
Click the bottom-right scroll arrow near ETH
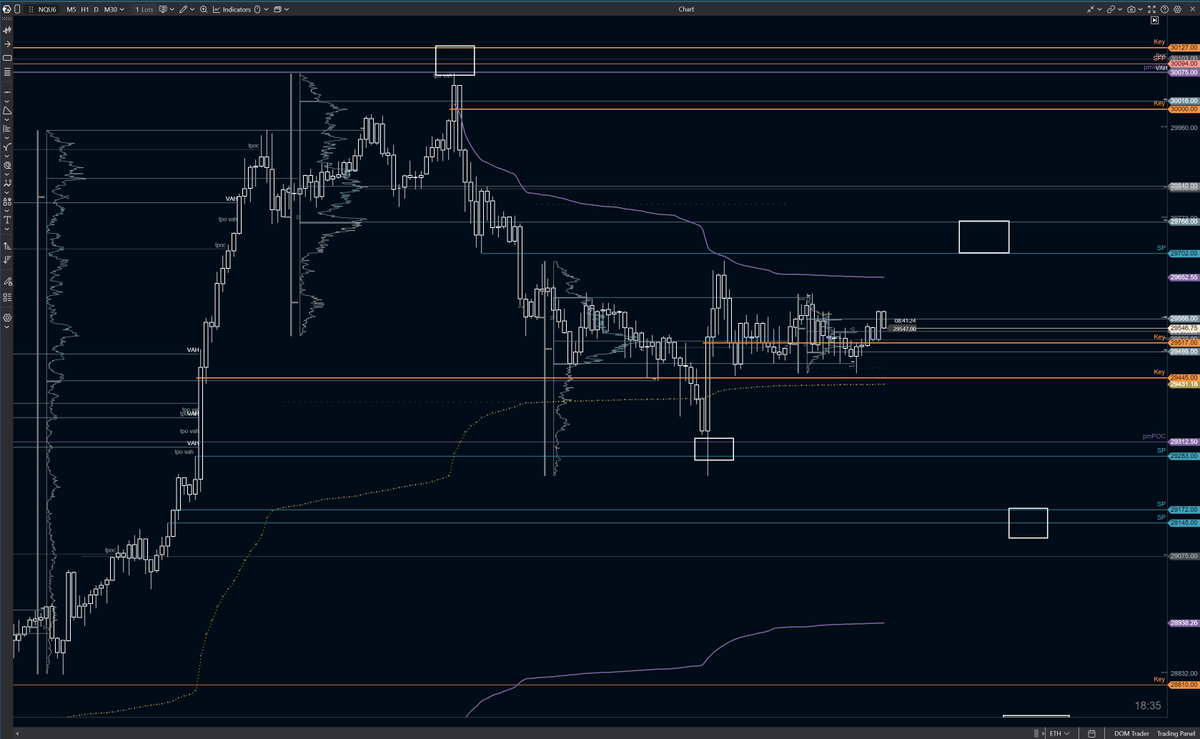coord(1043,733)
